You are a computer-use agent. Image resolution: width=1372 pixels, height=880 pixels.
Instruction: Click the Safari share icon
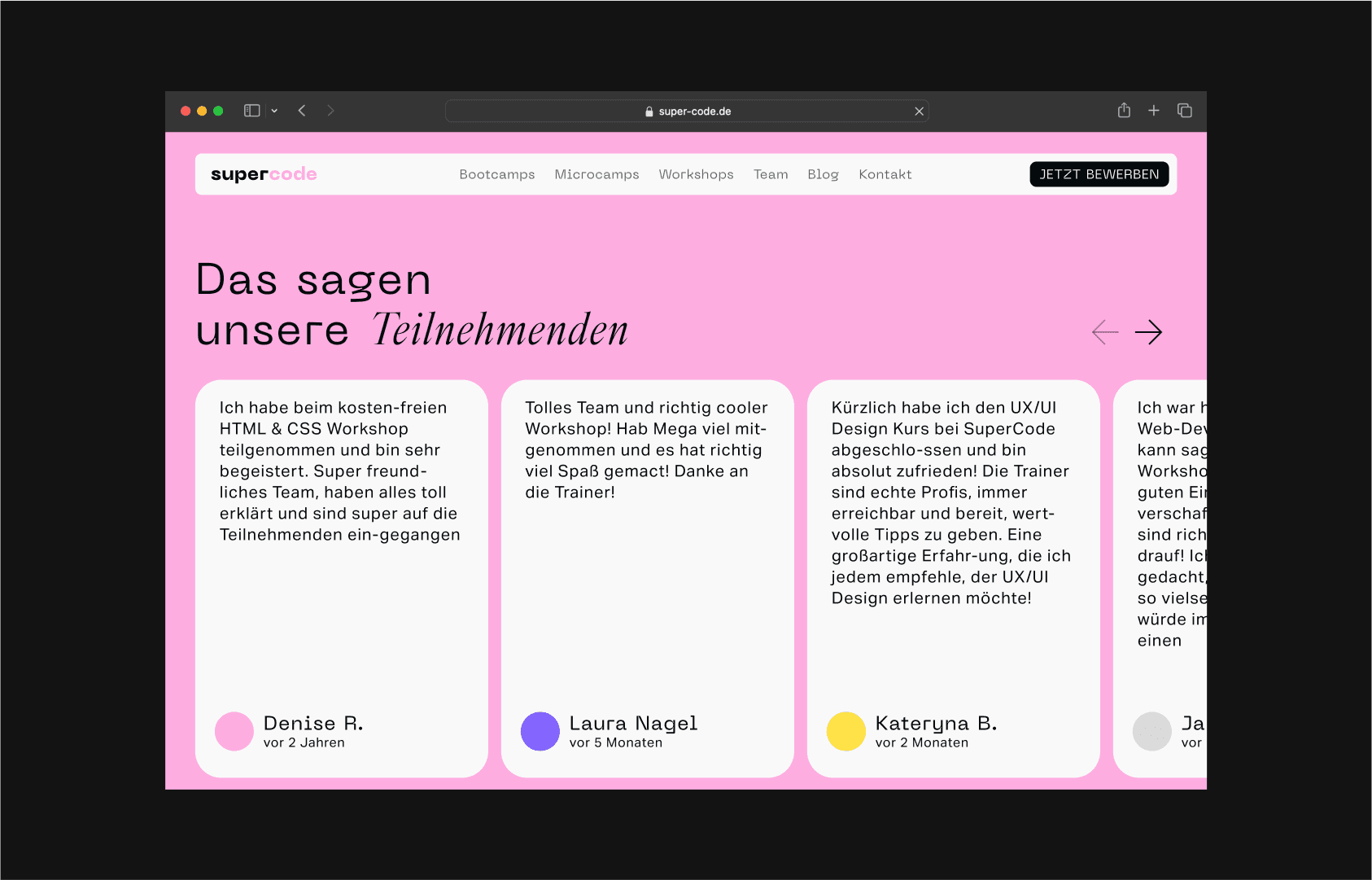tap(1124, 110)
